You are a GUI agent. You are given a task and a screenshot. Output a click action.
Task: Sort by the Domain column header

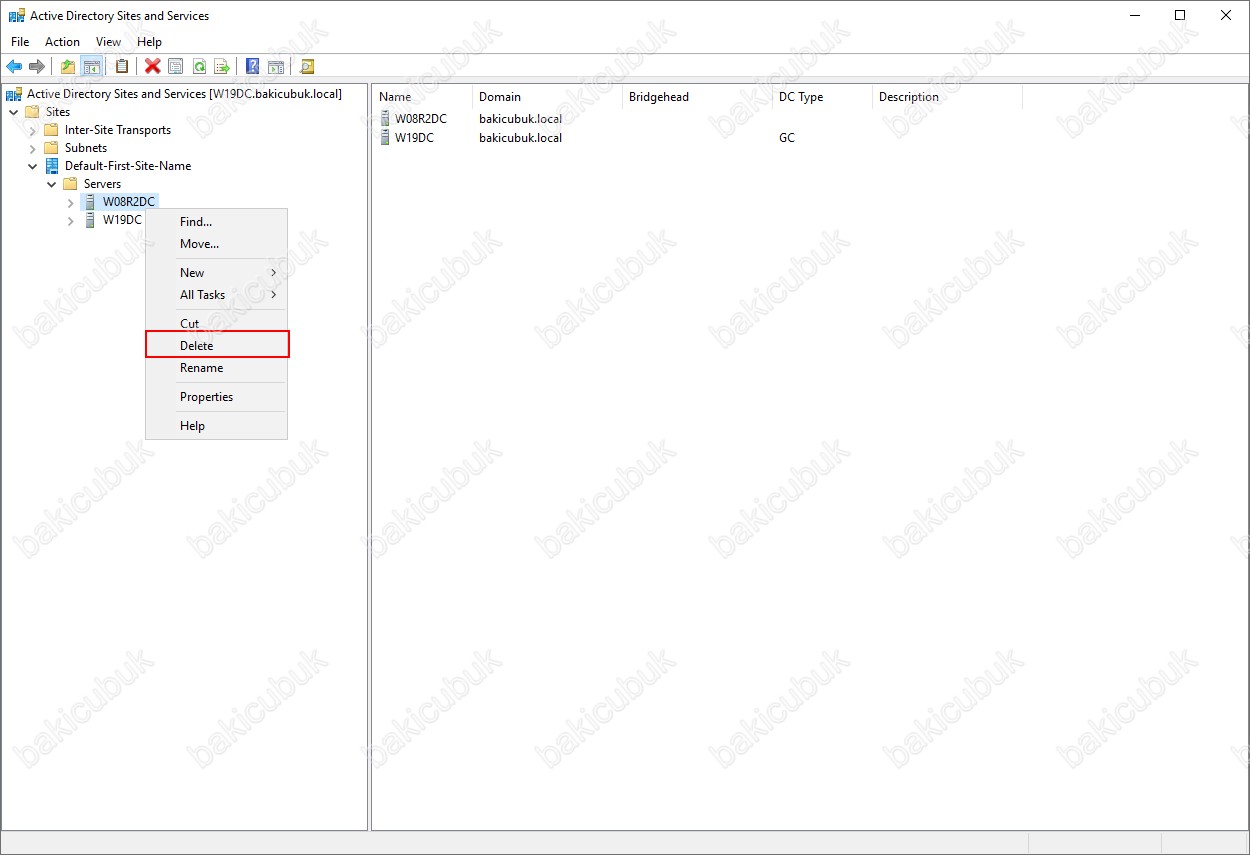pyautogui.click(x=547, y=97)
